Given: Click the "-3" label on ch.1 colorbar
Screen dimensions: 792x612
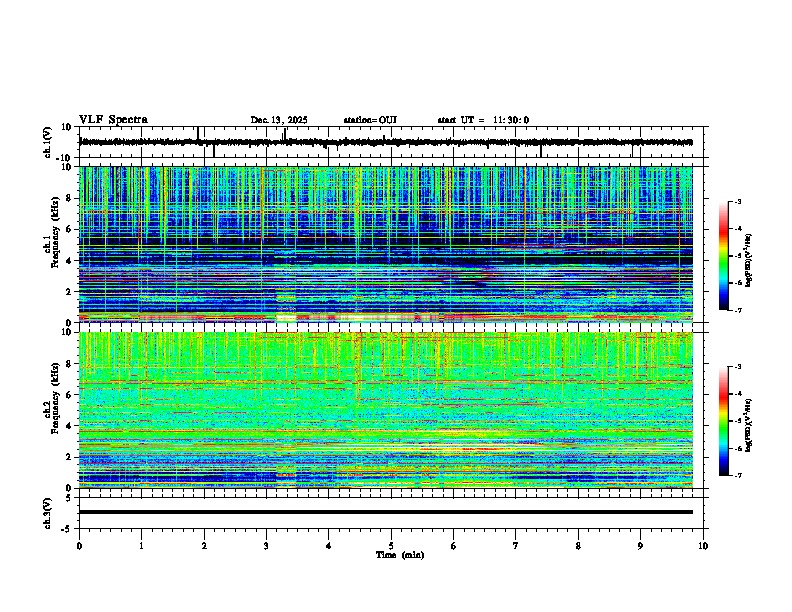Looking at the screenshot, I should point(738,202).
